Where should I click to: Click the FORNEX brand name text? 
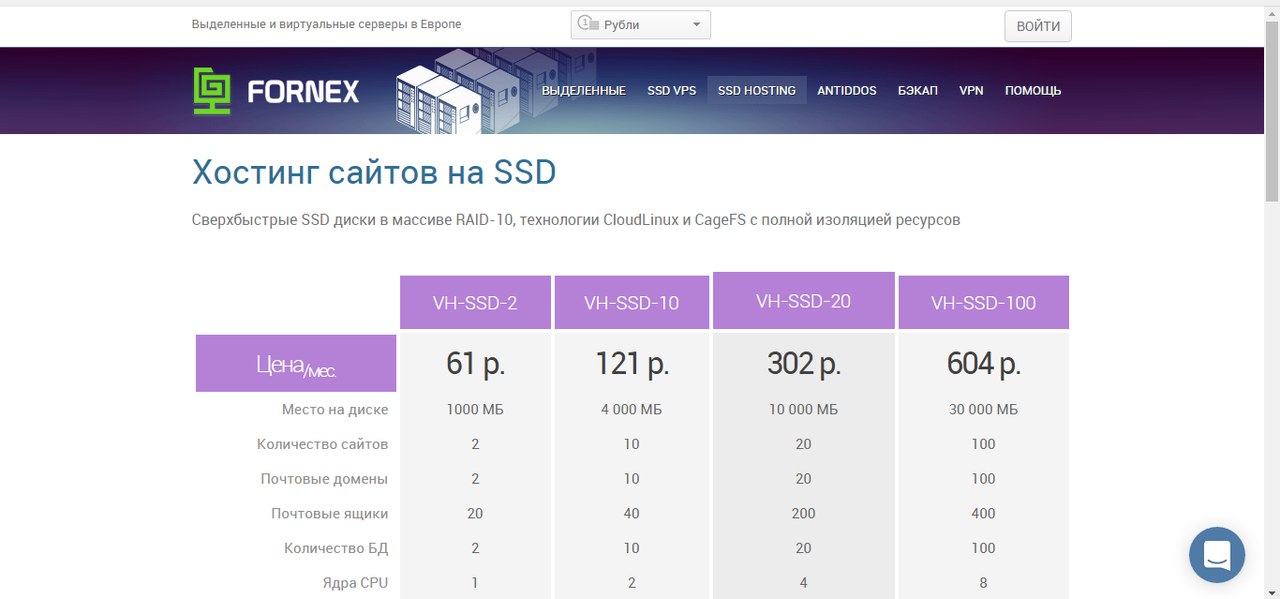(x=303, y=92)
